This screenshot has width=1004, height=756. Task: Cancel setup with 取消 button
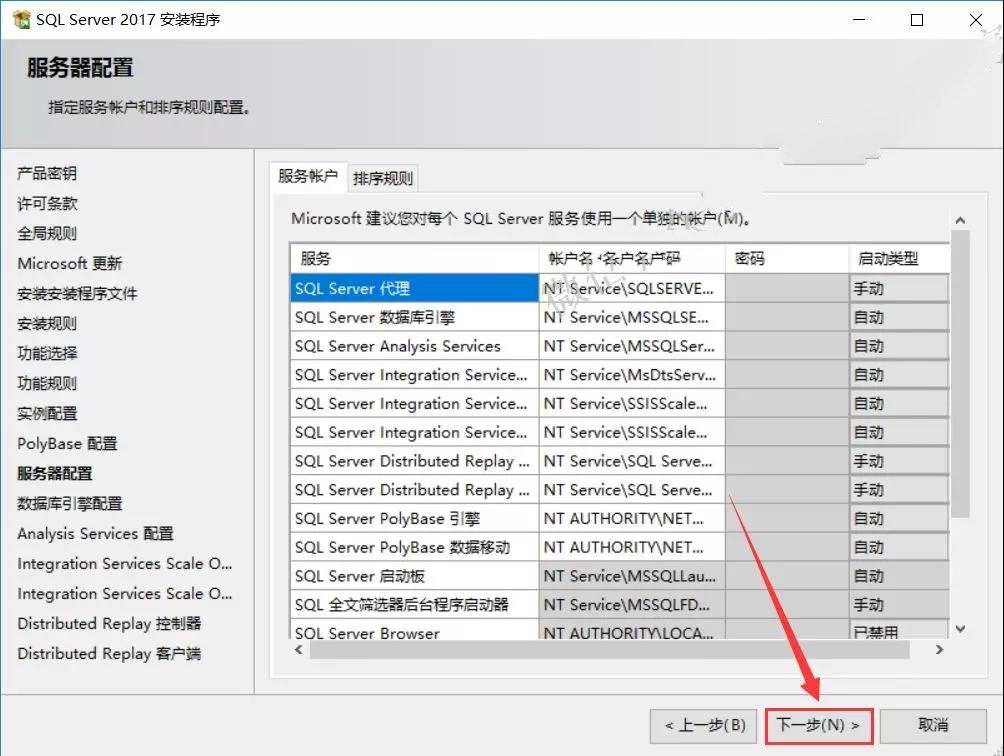click(x=933, y=725)
